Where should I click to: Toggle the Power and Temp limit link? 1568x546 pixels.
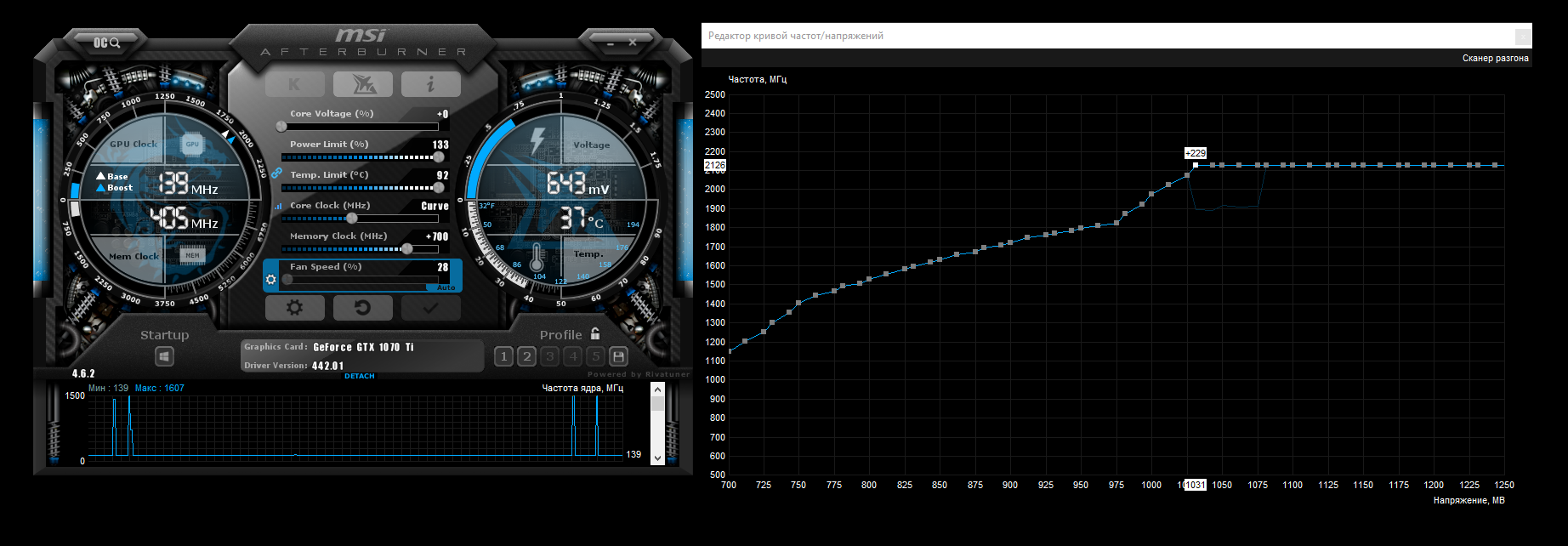point(276,173)
